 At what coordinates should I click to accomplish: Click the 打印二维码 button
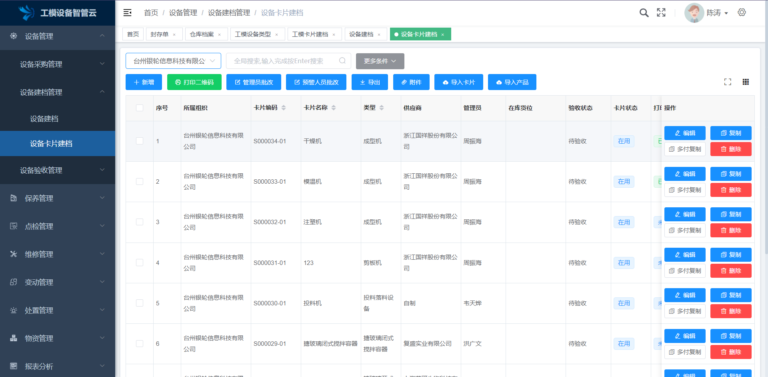click(x=194, y=82)
